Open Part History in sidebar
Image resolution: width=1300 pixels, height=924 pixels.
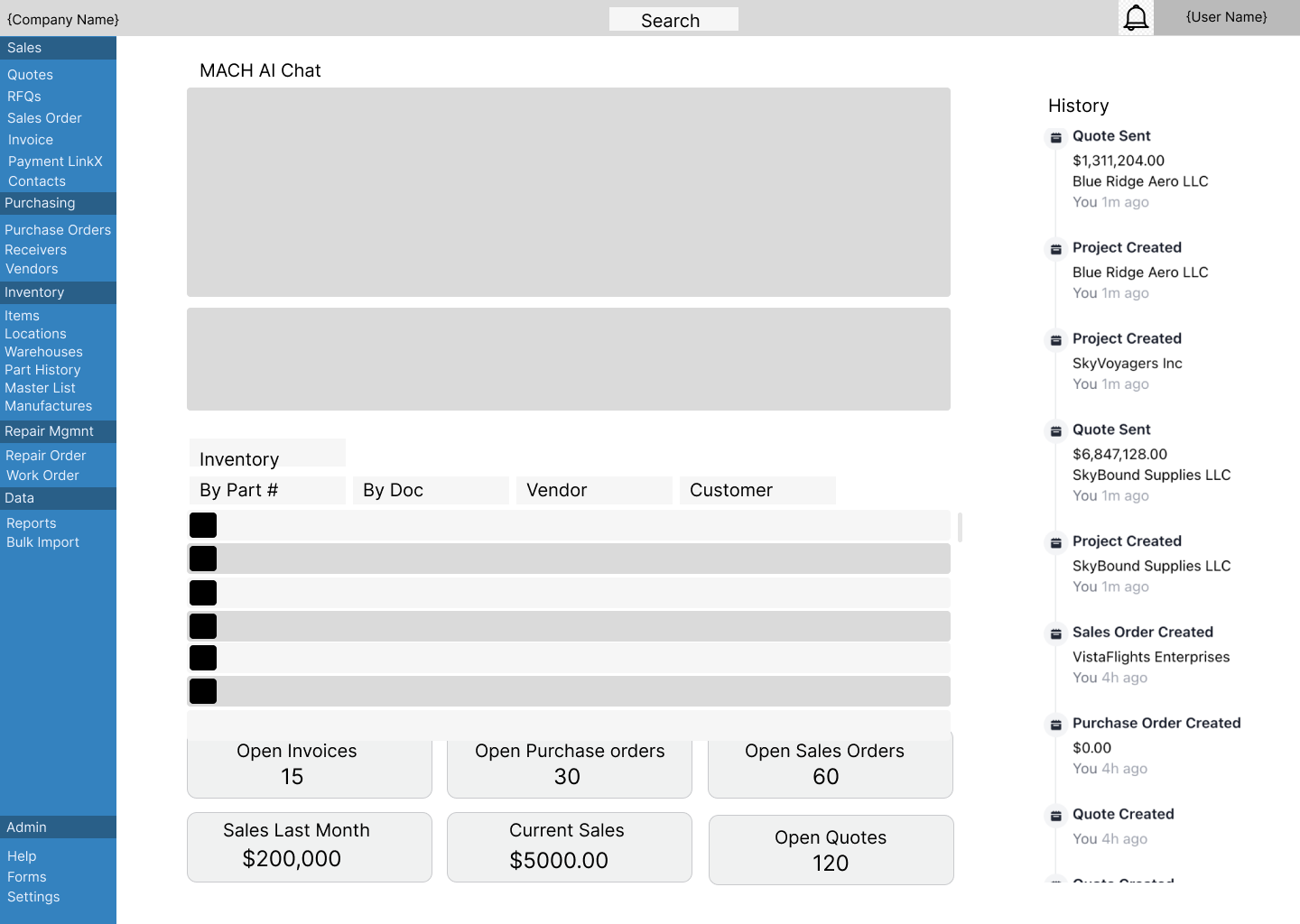point(42,370)
